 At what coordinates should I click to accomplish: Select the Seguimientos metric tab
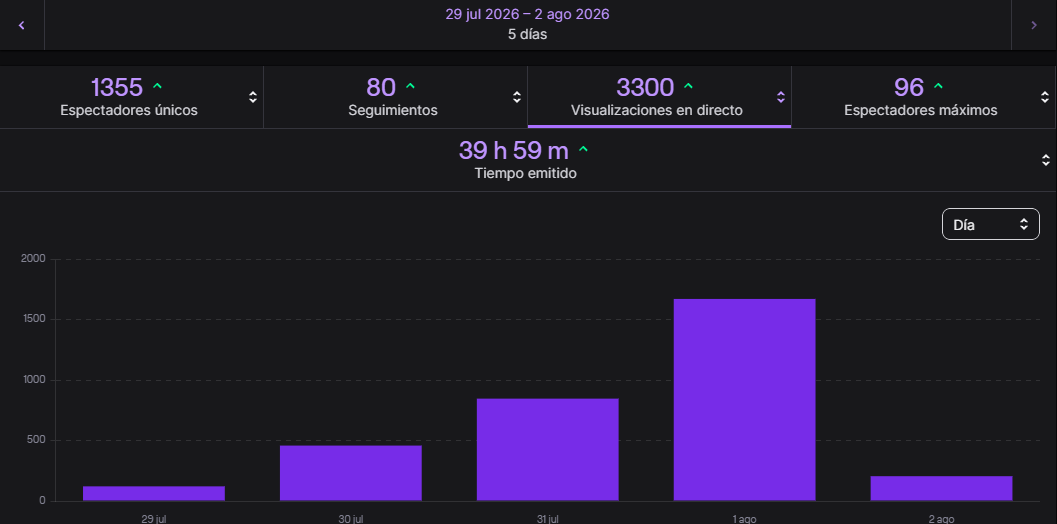pyautogui.click(x=395, y=97)
